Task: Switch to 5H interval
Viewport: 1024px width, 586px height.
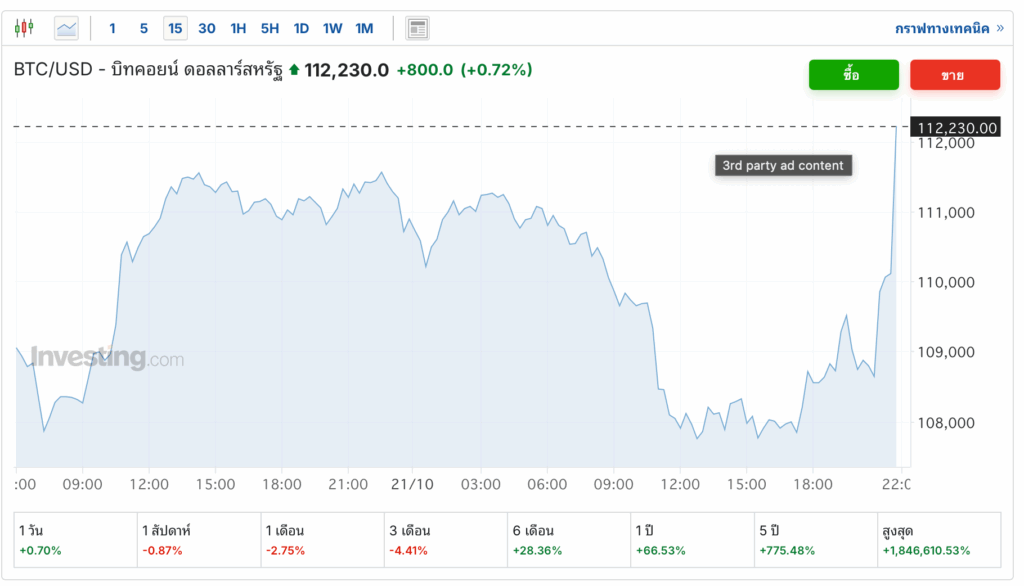Action: point(270,28)
